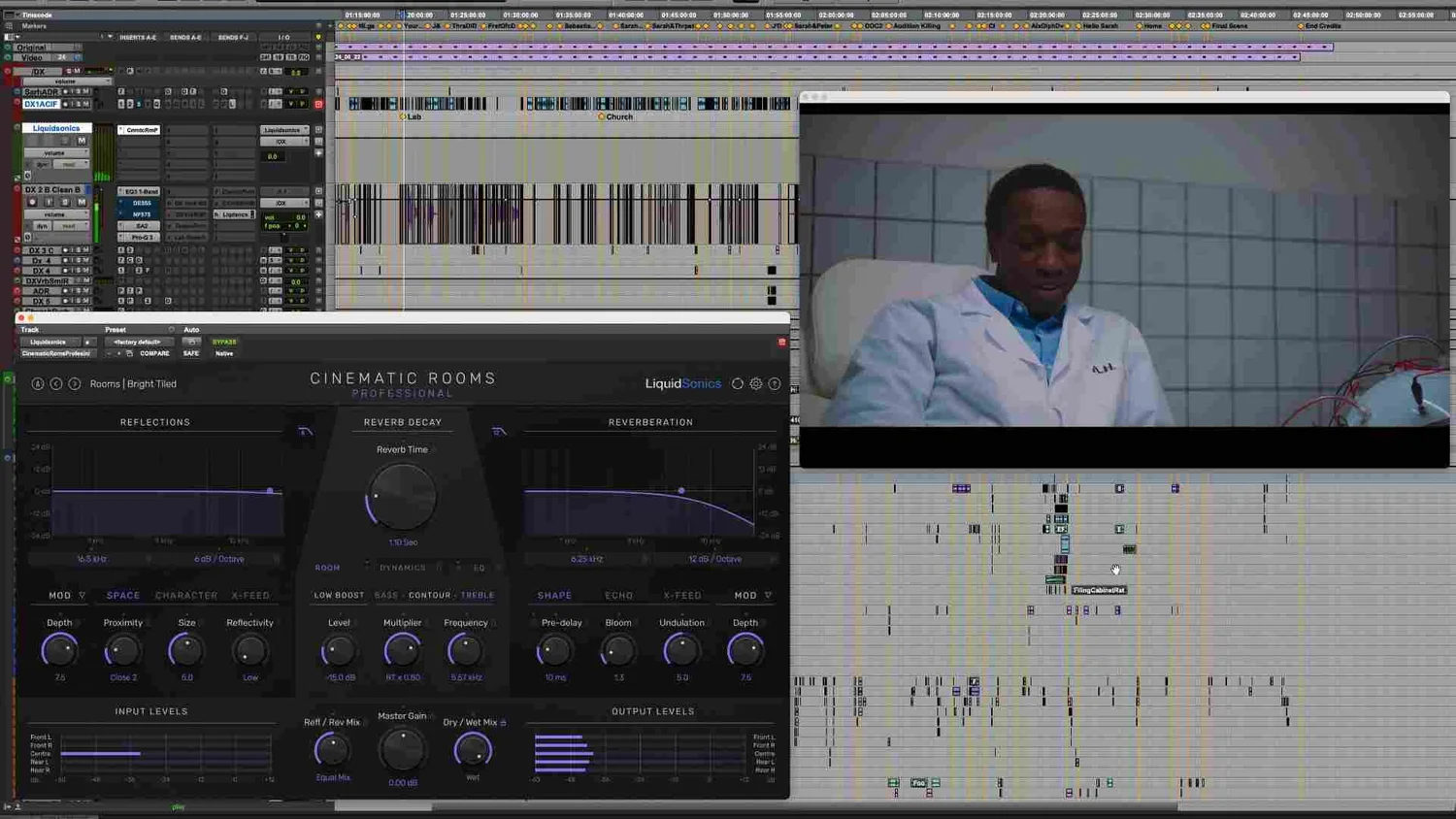Open the <factory default> preset dropdown
Screen dimensions: 1456x819
coord(138,342)
